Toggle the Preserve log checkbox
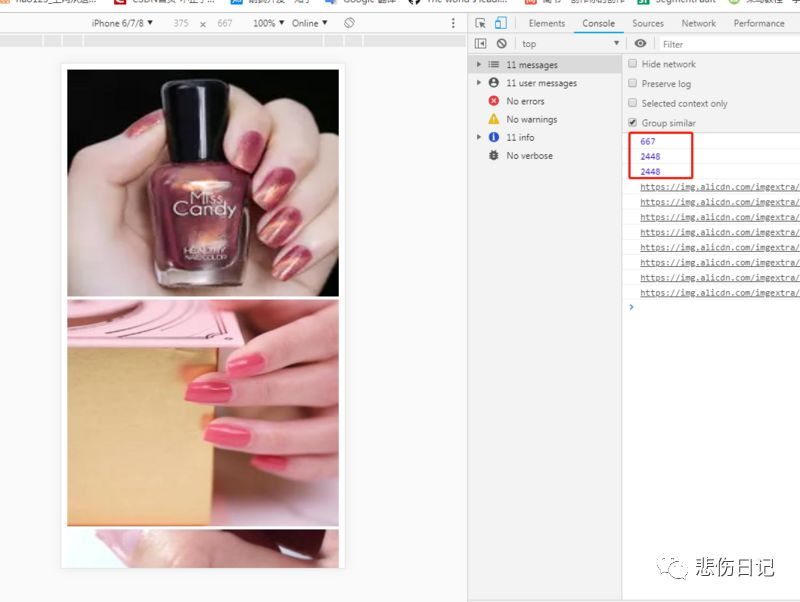 (633, 83)
